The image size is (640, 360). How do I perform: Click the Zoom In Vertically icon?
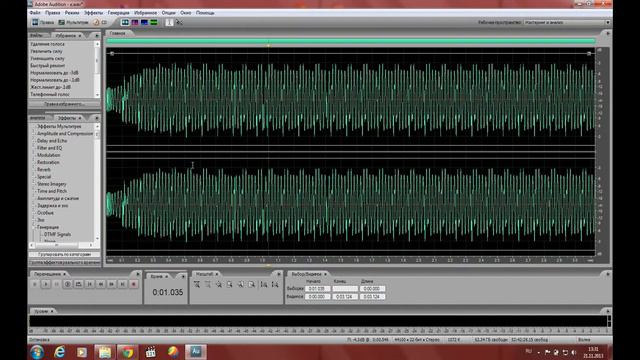tap(264, 284)
